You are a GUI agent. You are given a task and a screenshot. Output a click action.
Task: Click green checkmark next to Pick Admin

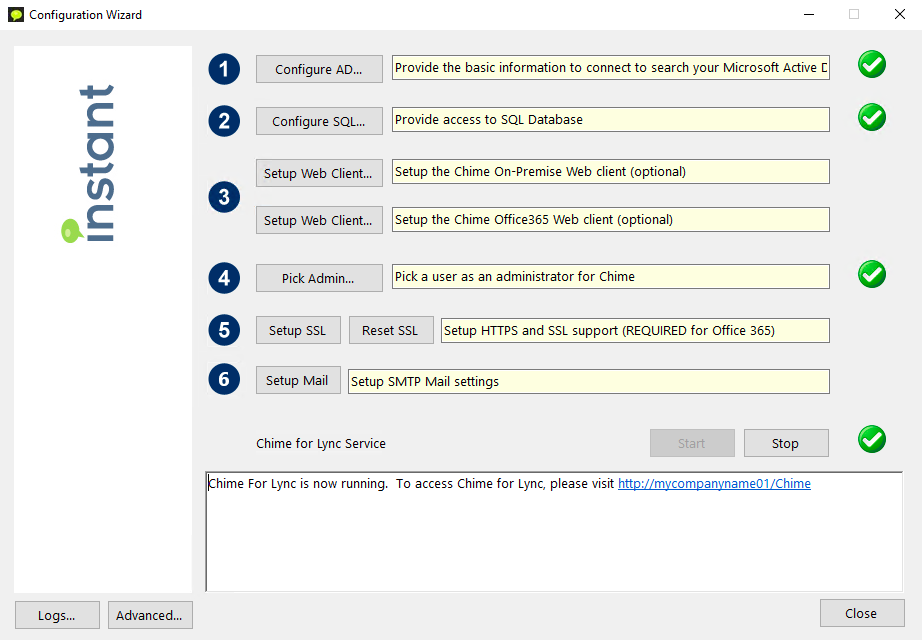coord(872,274)
